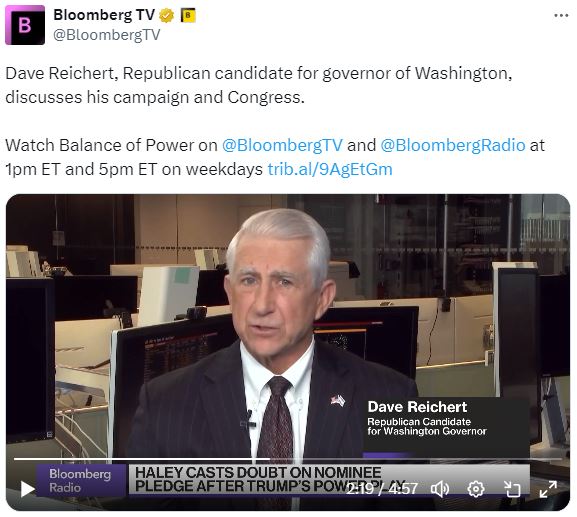Image resolution: width=577 pixels, height=517 pixels.
Task: Follow the trib.al/9AgEtGm link
Action: 330,169
